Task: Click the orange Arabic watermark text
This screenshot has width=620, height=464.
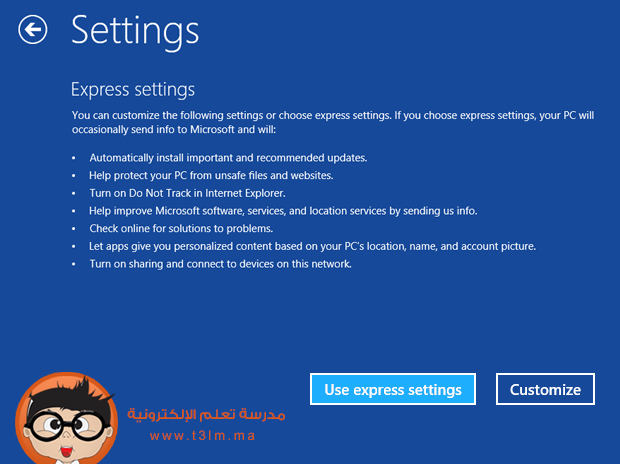Action: pyautogui.click(x=206, y=414)
